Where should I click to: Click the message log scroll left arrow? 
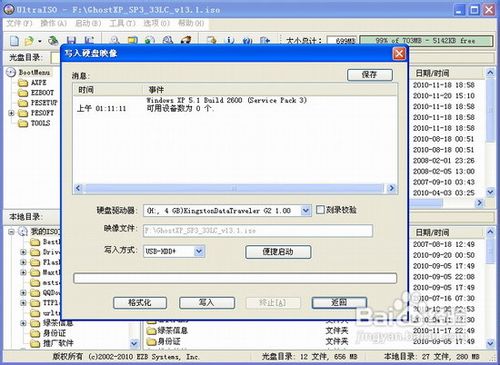[x=78, y=188]
